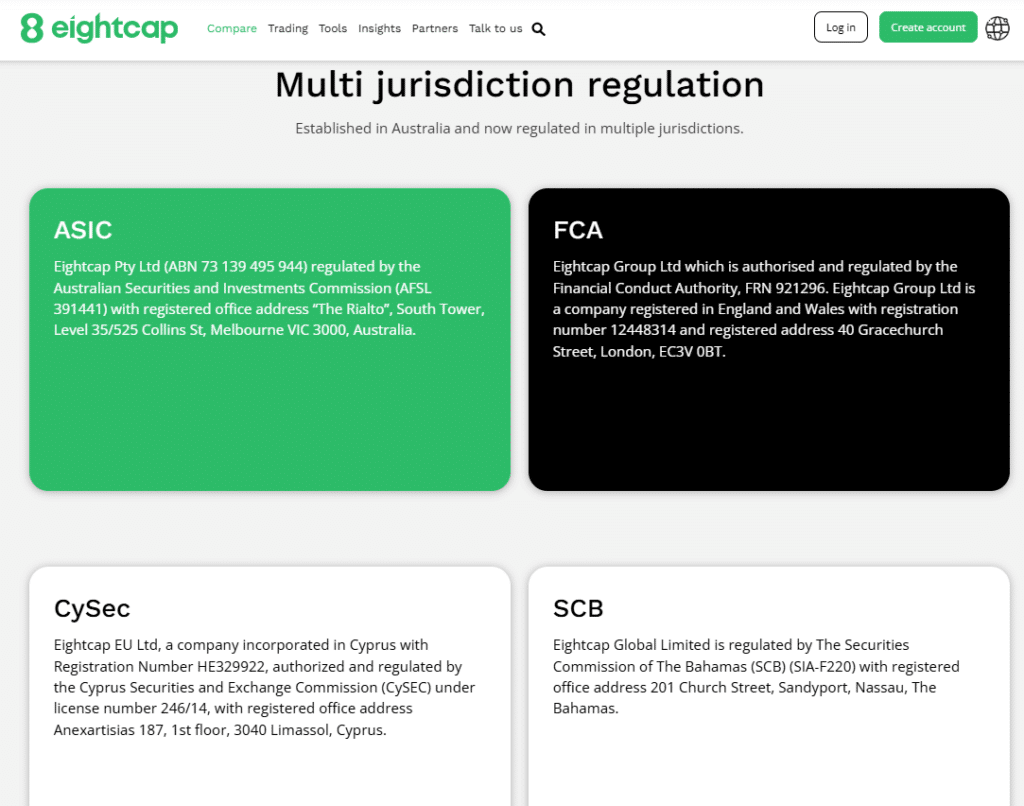The height and width of the screenshot is (806, 1024).
Task: Open the Trading menu
Action: point(288,28)
